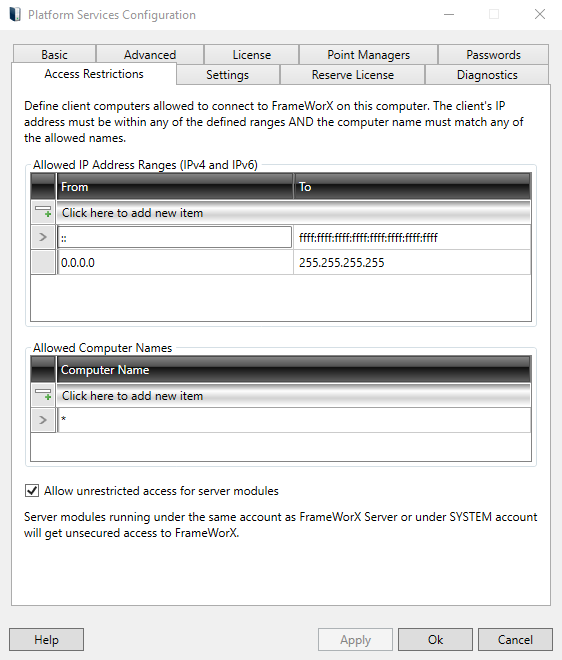Select the row arrow beside IPv6 range
562x660 pixels.
[43, 237]
